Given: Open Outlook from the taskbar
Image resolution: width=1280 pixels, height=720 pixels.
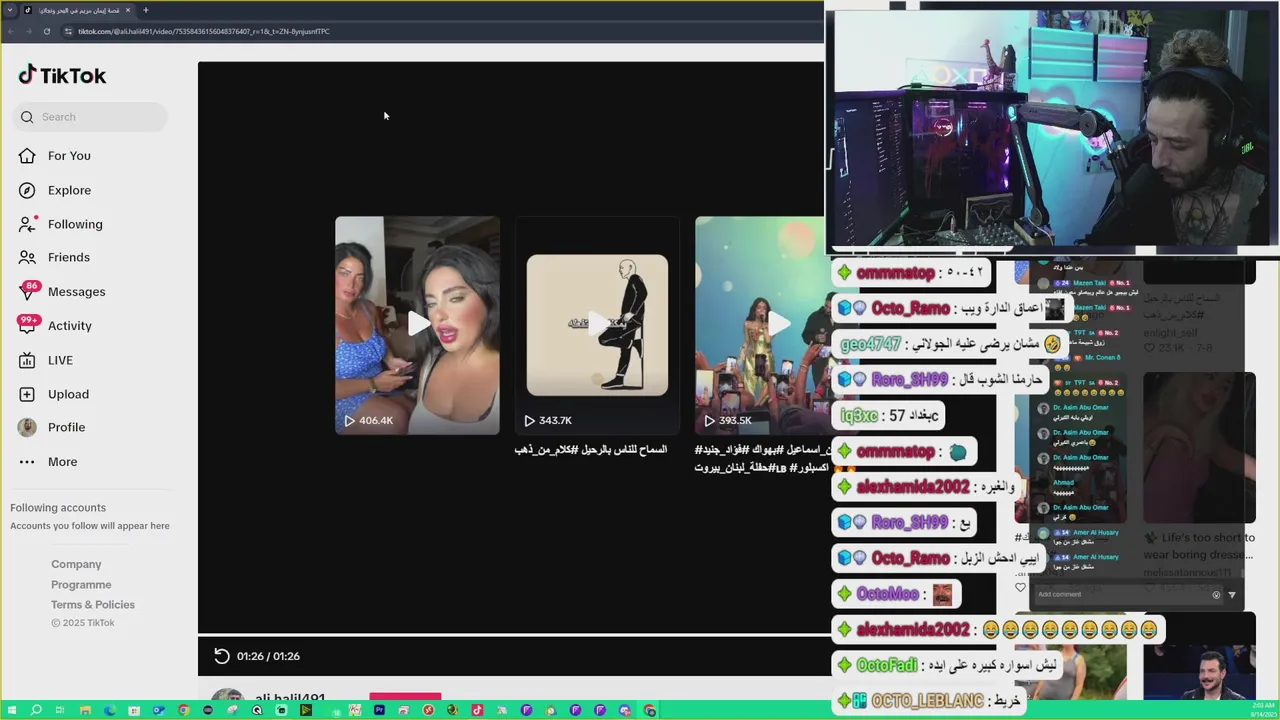Looking at the screenshot, I should pos(158,710).
